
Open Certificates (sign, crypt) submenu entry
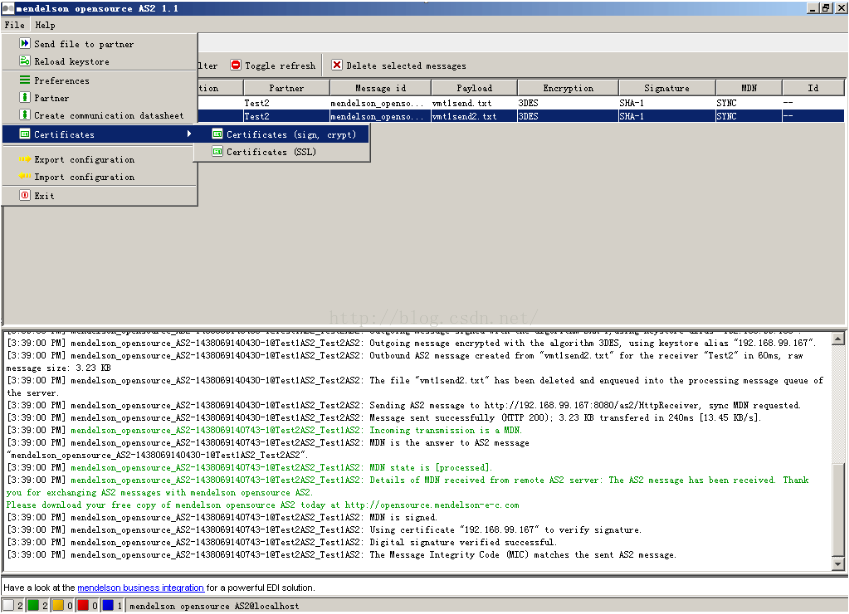tap(282, 134)
